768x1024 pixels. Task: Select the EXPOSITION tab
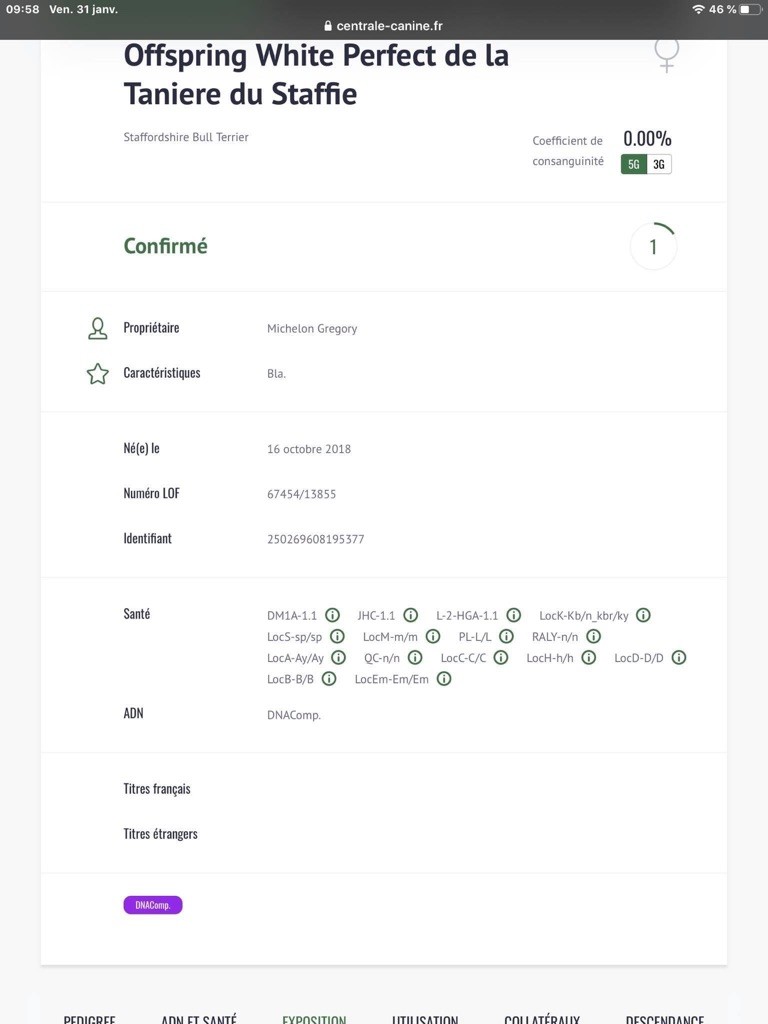pyautogui.click(x=314, y=1018)
